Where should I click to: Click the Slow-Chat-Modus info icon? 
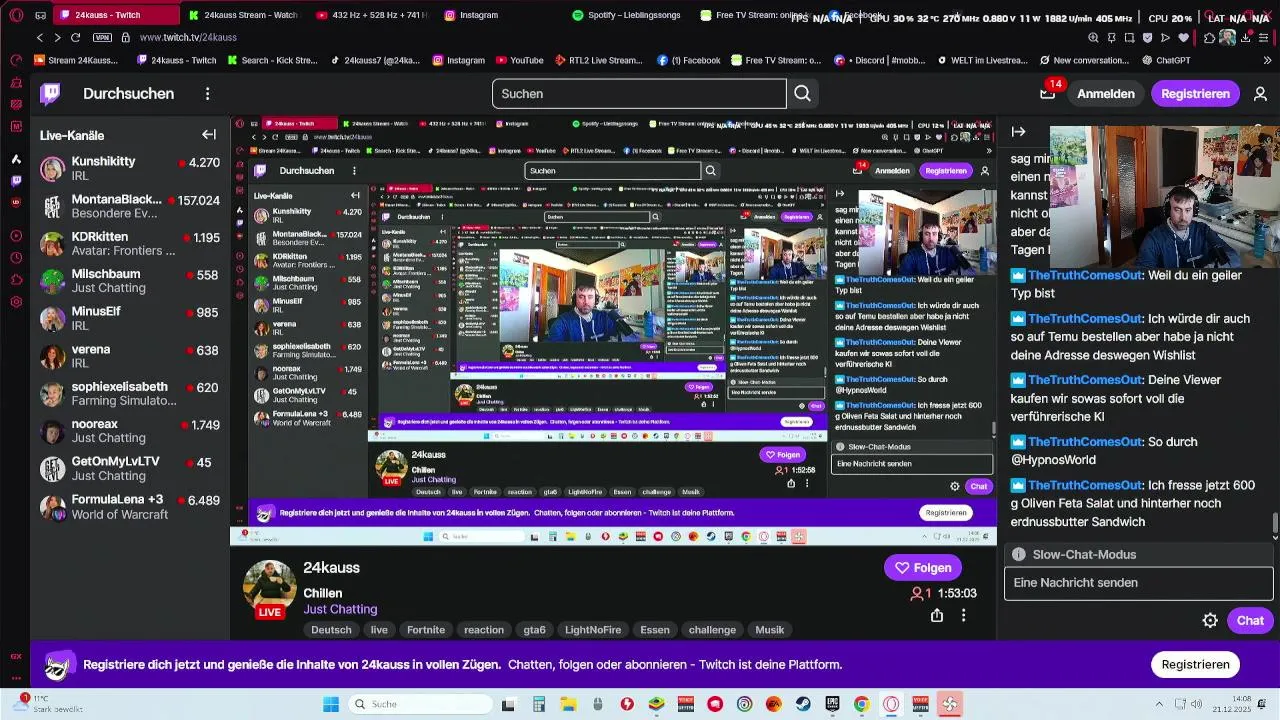1018,554
